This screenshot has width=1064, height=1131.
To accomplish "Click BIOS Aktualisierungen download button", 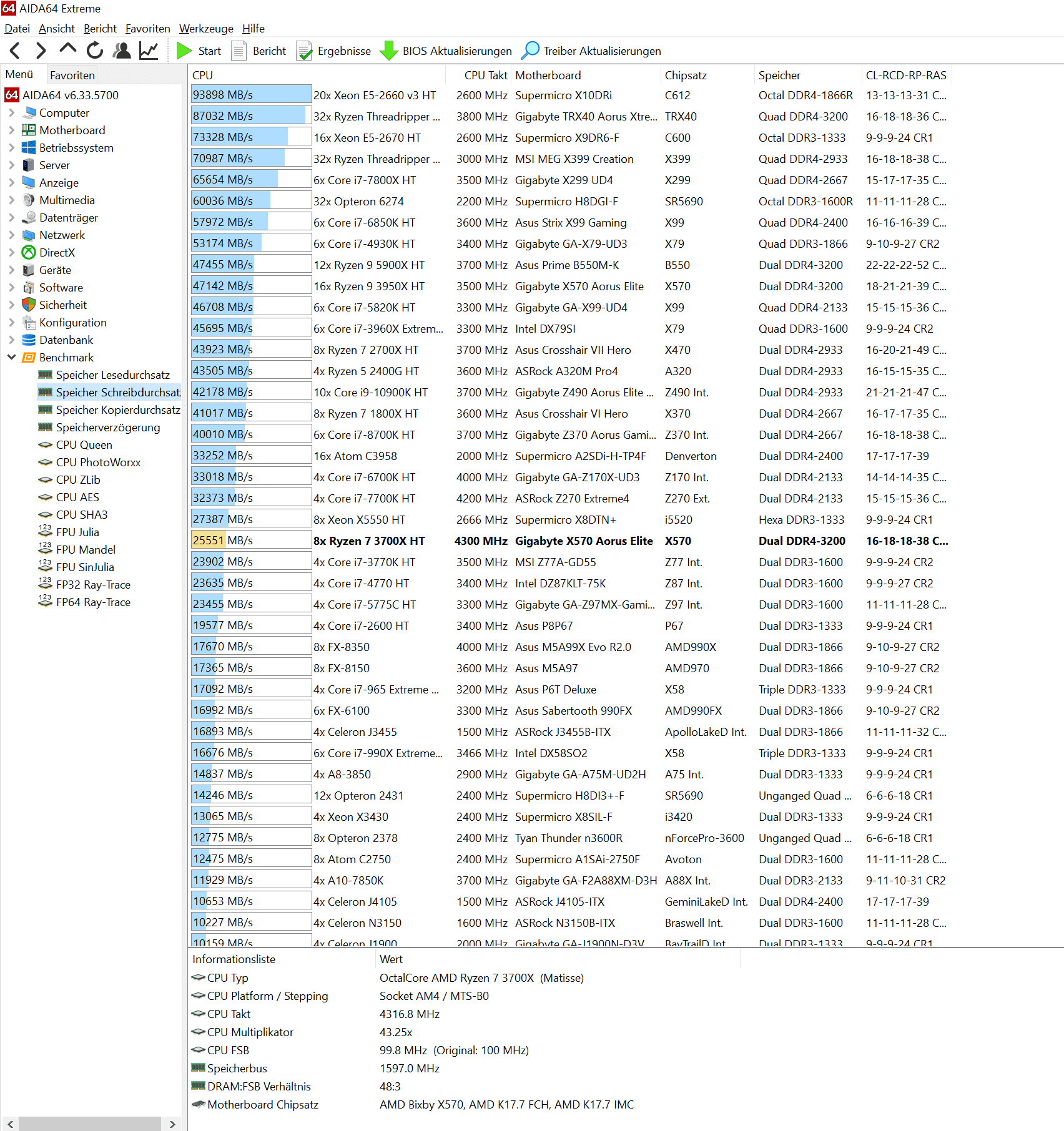I will (x=446, y=51).
